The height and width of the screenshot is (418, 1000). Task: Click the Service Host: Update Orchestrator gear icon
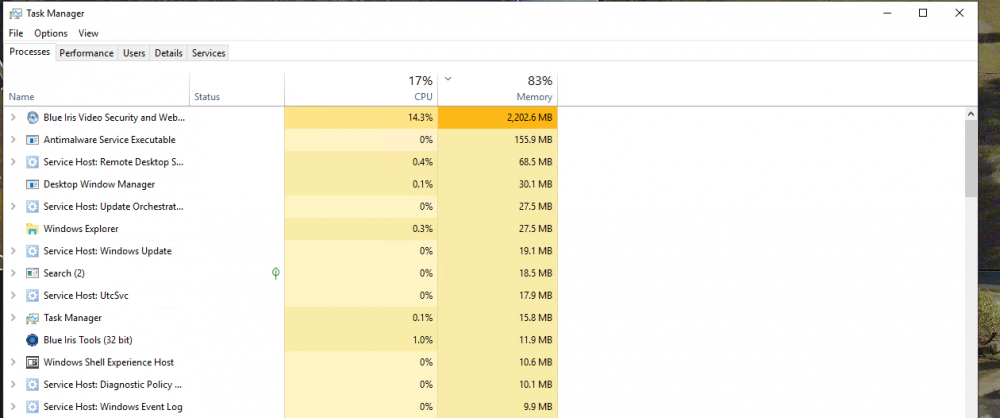tap(33, 207)
